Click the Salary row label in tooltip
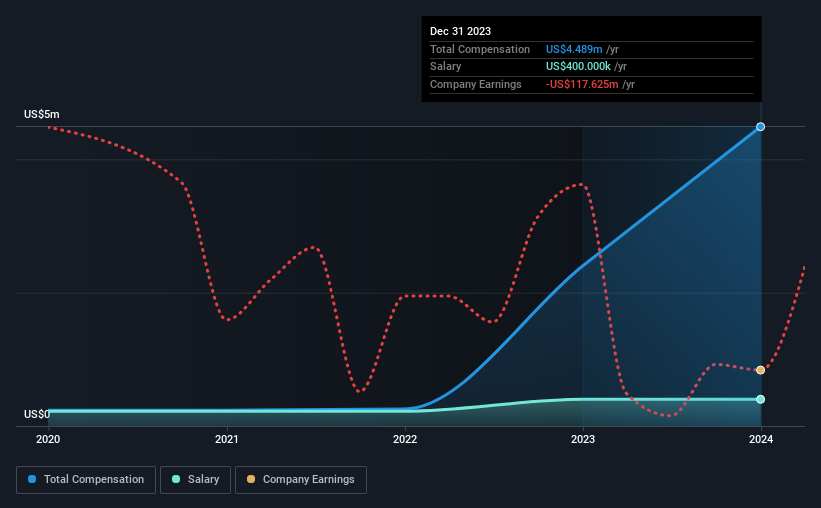The image size is (821, 508). pos(446,67)
